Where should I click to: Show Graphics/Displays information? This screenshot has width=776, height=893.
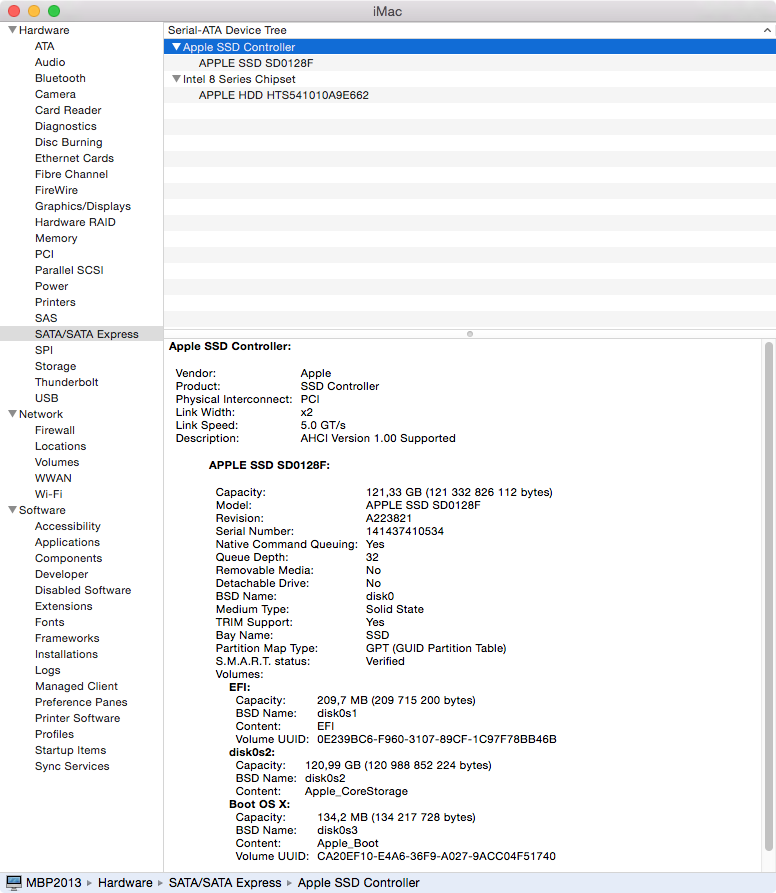click(83, 206)
